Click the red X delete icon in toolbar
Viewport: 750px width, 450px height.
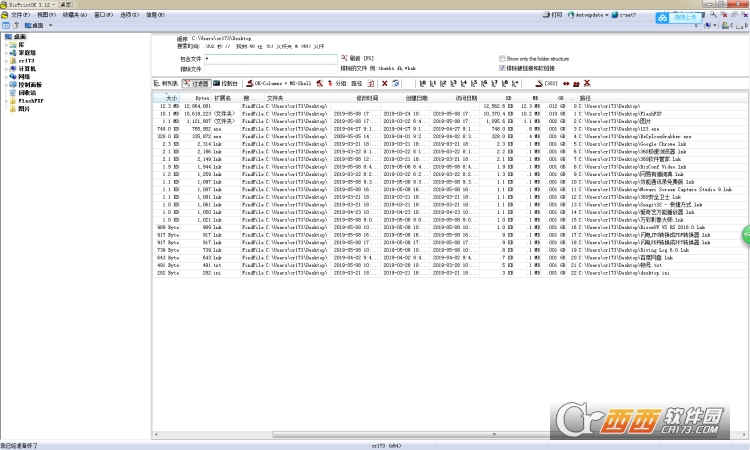click(384, 84)
